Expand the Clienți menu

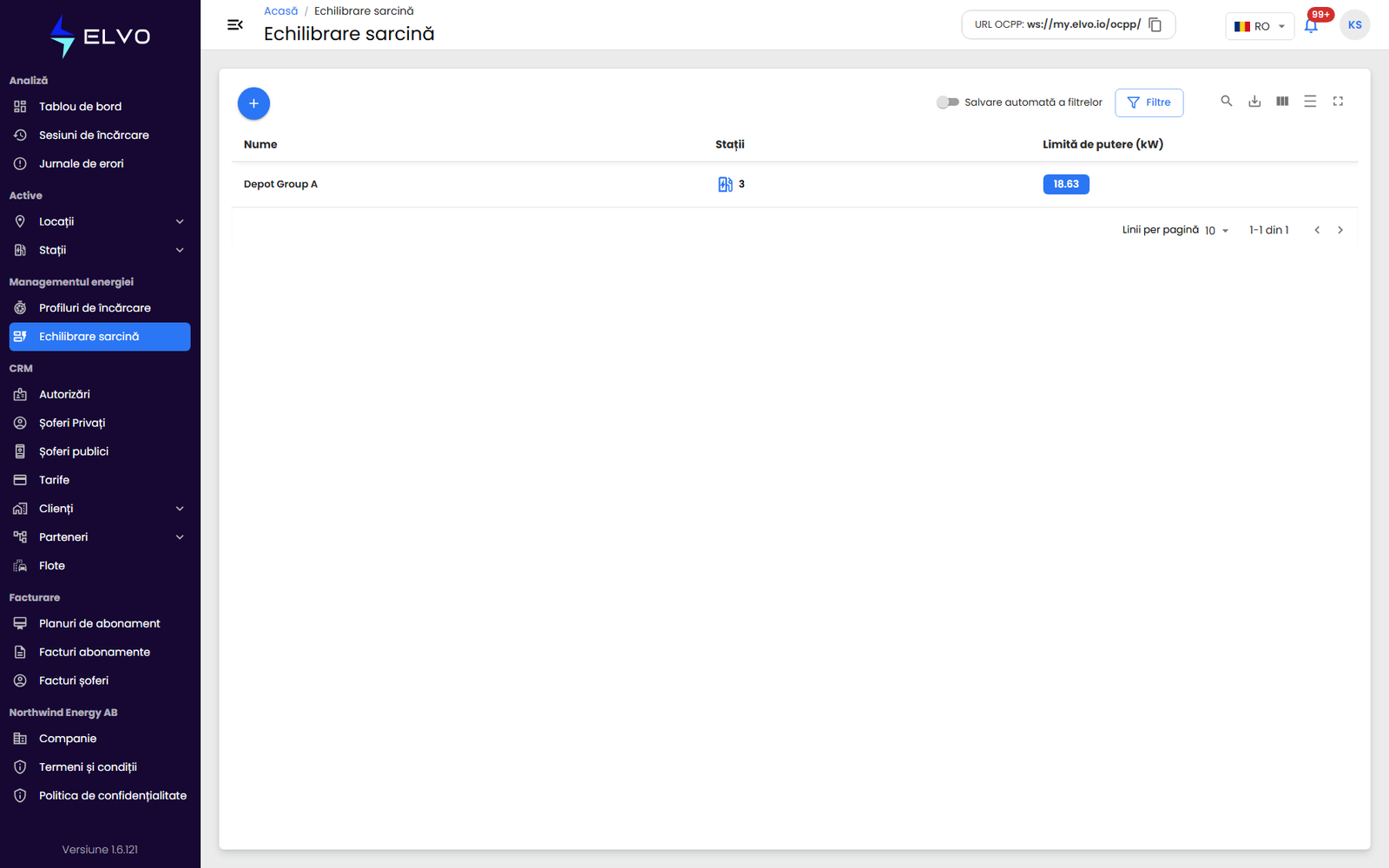pos(100,509)
